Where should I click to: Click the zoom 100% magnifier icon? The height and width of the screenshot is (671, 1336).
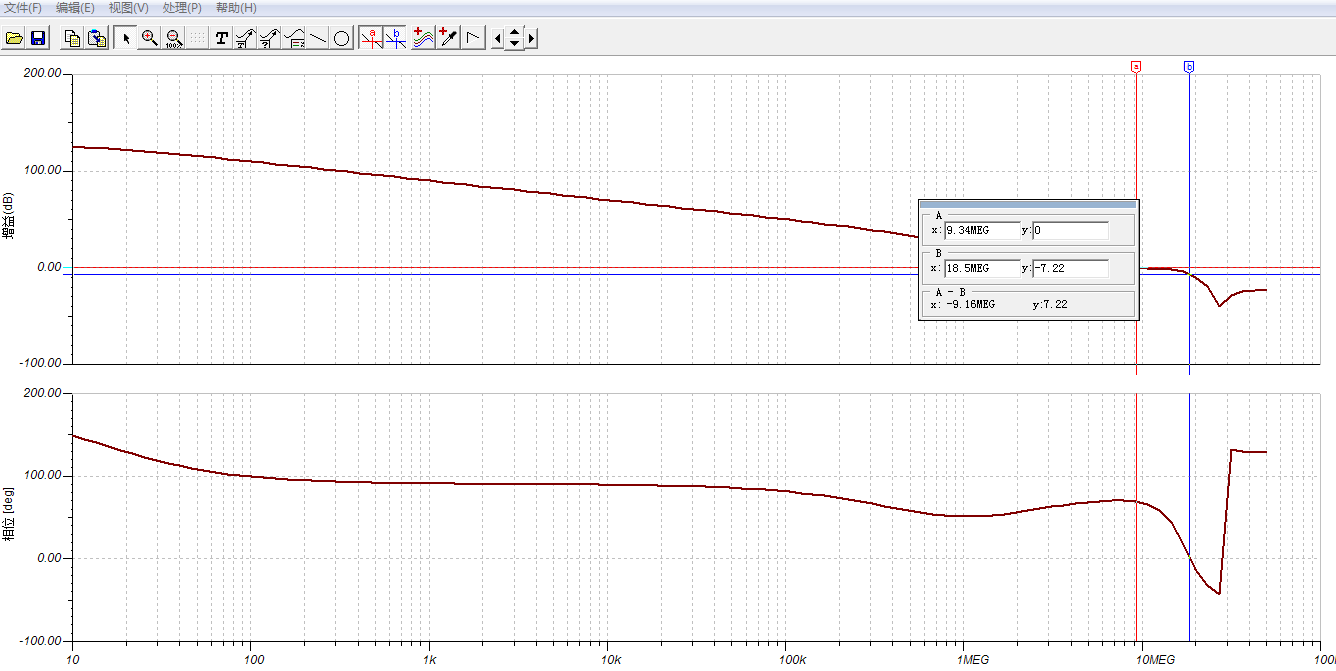(174, 38)
